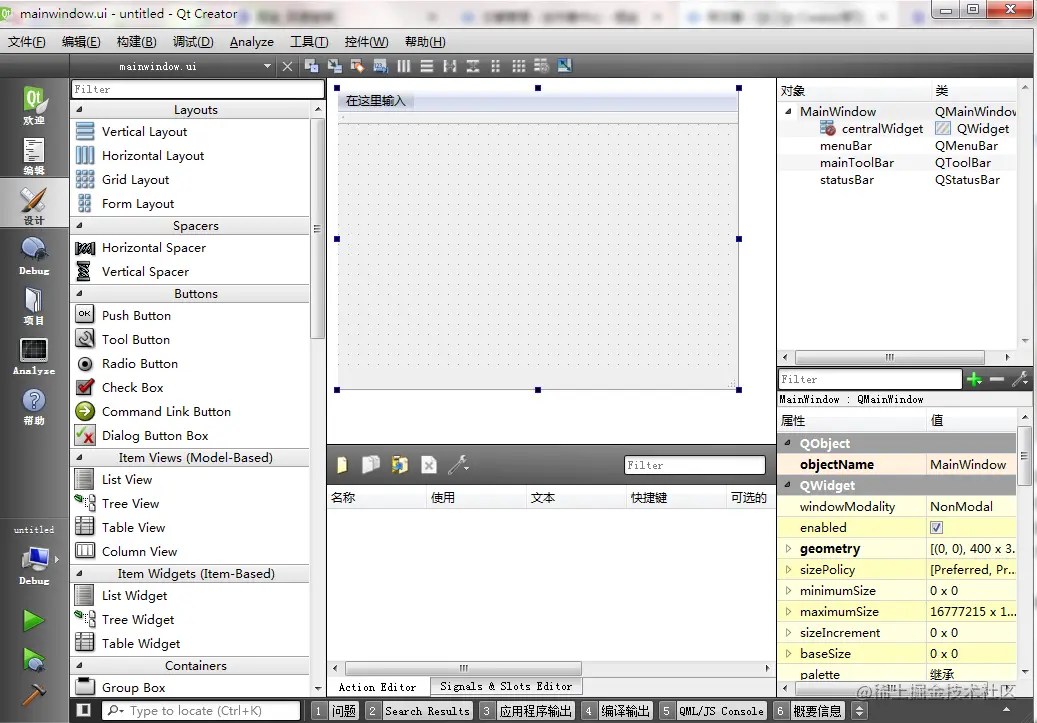
Task: Collapse Item Views (Model-Based) group
Action: (x=79, y=458)
